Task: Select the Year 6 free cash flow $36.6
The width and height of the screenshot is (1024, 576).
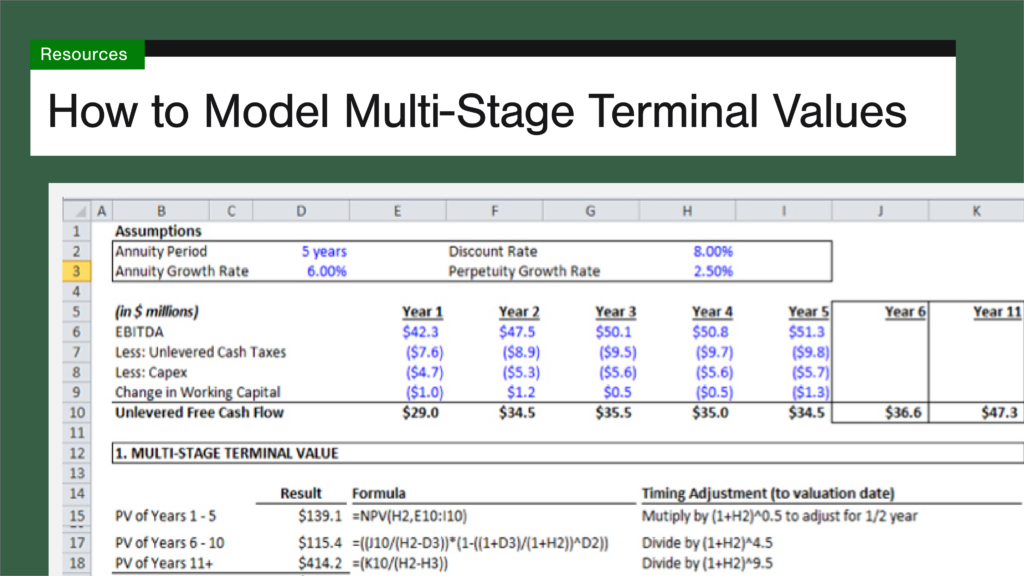Action: pyautogui.click(x=905, y=412)
